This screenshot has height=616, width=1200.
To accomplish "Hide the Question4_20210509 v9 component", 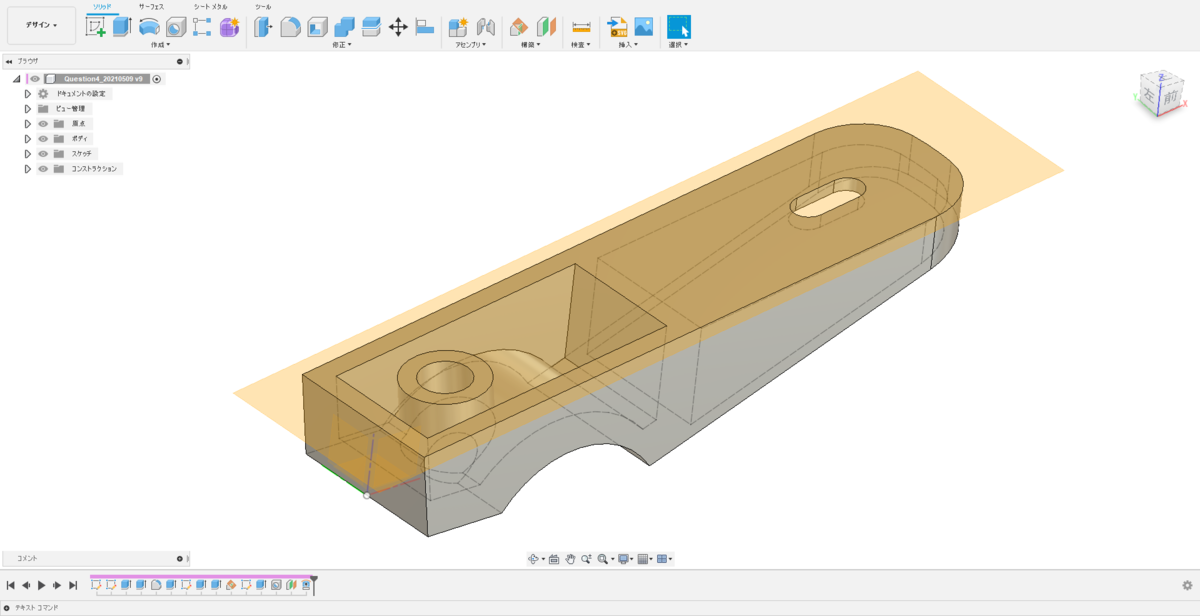I will pyautogui.click(x=35, y=78).
